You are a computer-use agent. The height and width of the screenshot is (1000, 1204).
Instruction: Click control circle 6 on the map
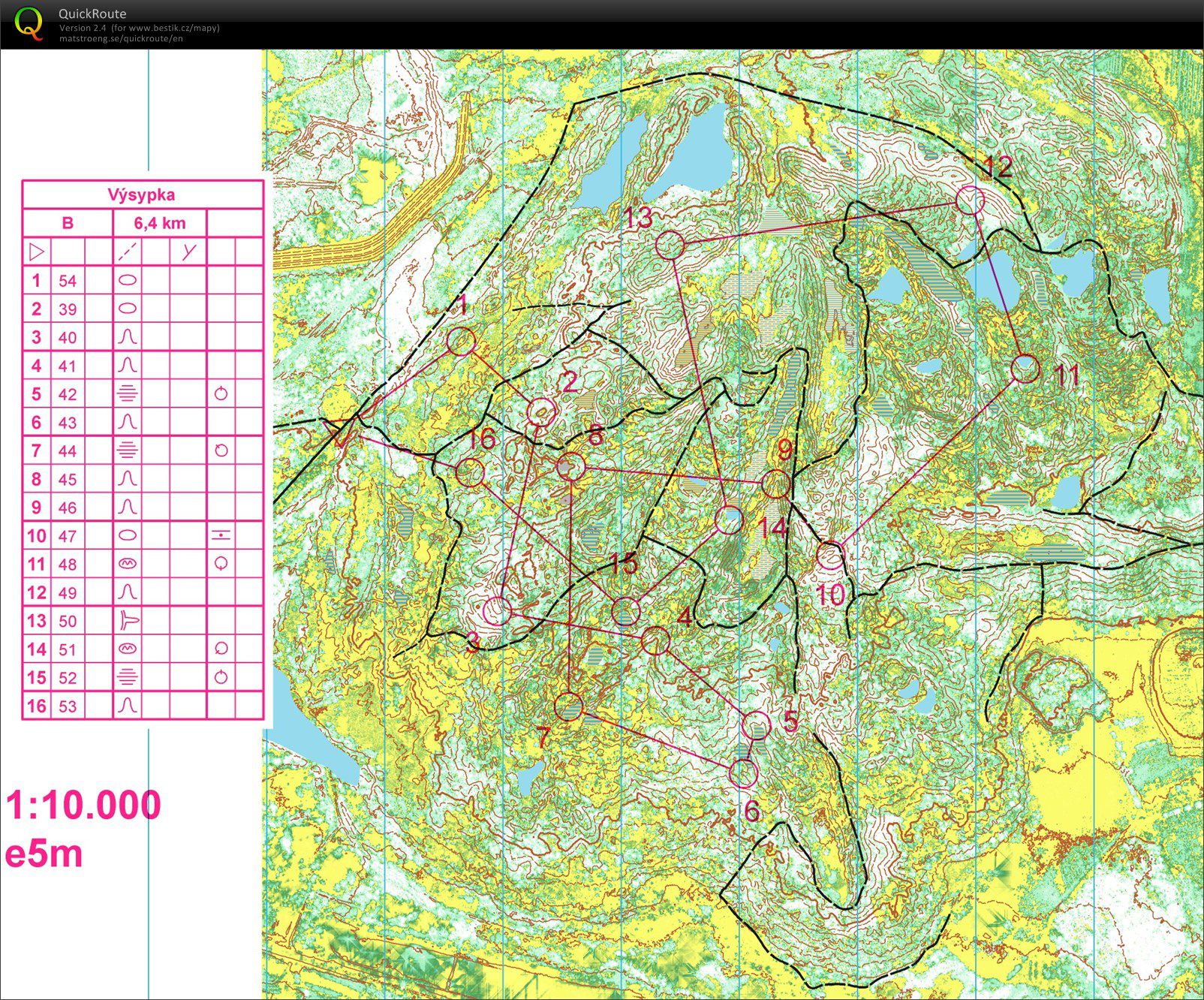click(743, 773)
